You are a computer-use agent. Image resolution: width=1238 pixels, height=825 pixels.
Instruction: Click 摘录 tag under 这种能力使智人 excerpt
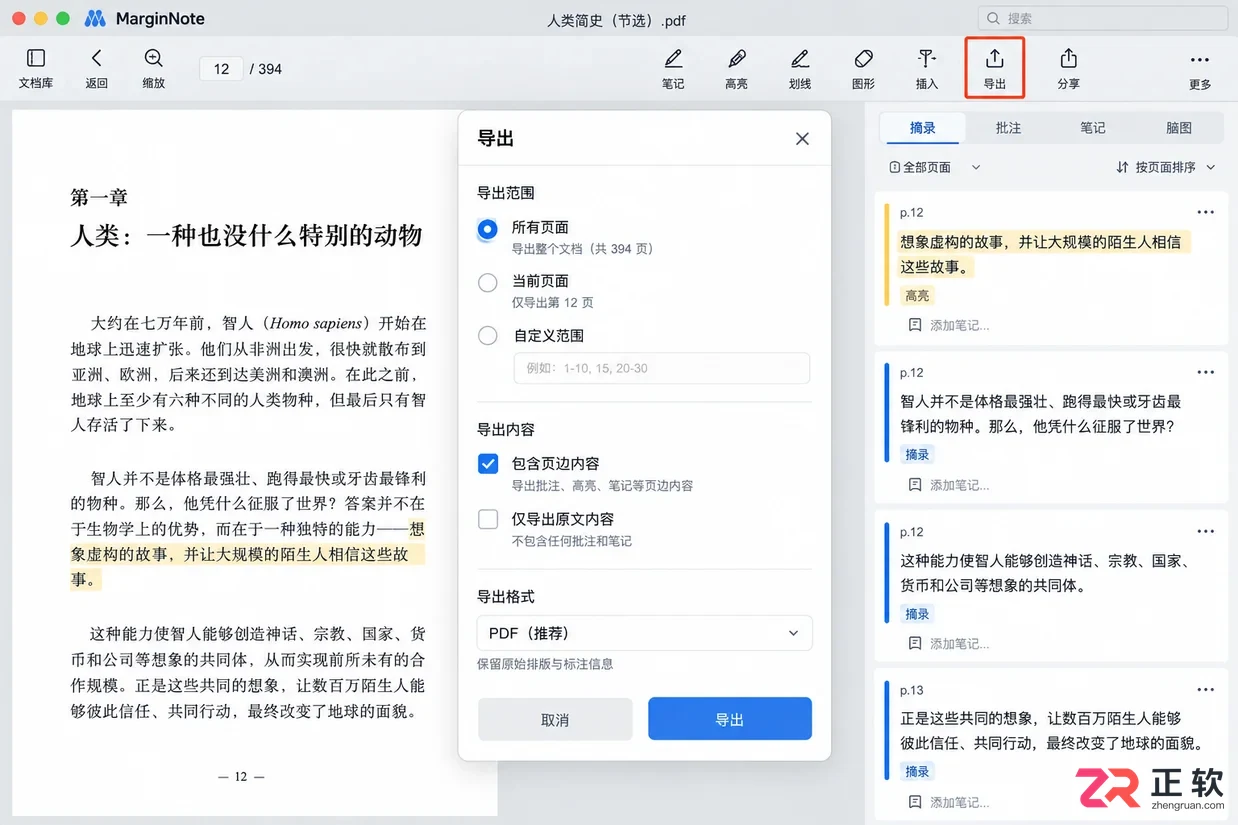tap(917, 614)
